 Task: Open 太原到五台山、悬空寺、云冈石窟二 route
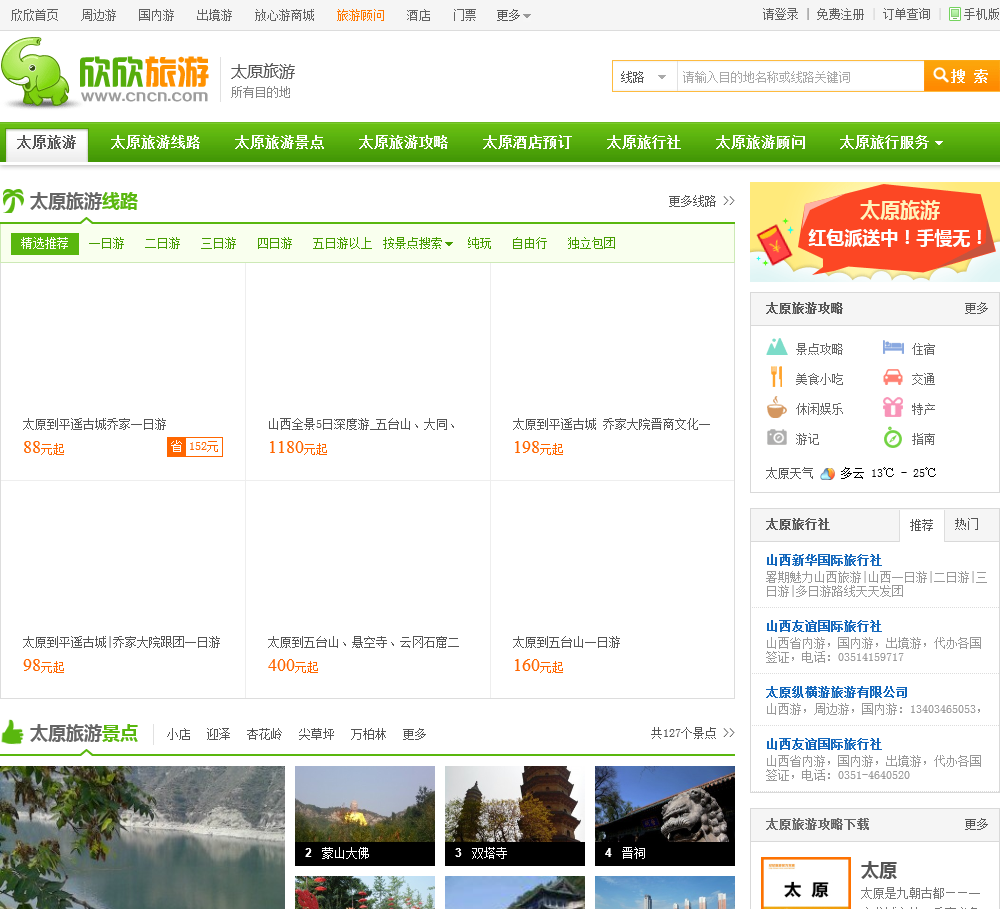tap(364, 642)
